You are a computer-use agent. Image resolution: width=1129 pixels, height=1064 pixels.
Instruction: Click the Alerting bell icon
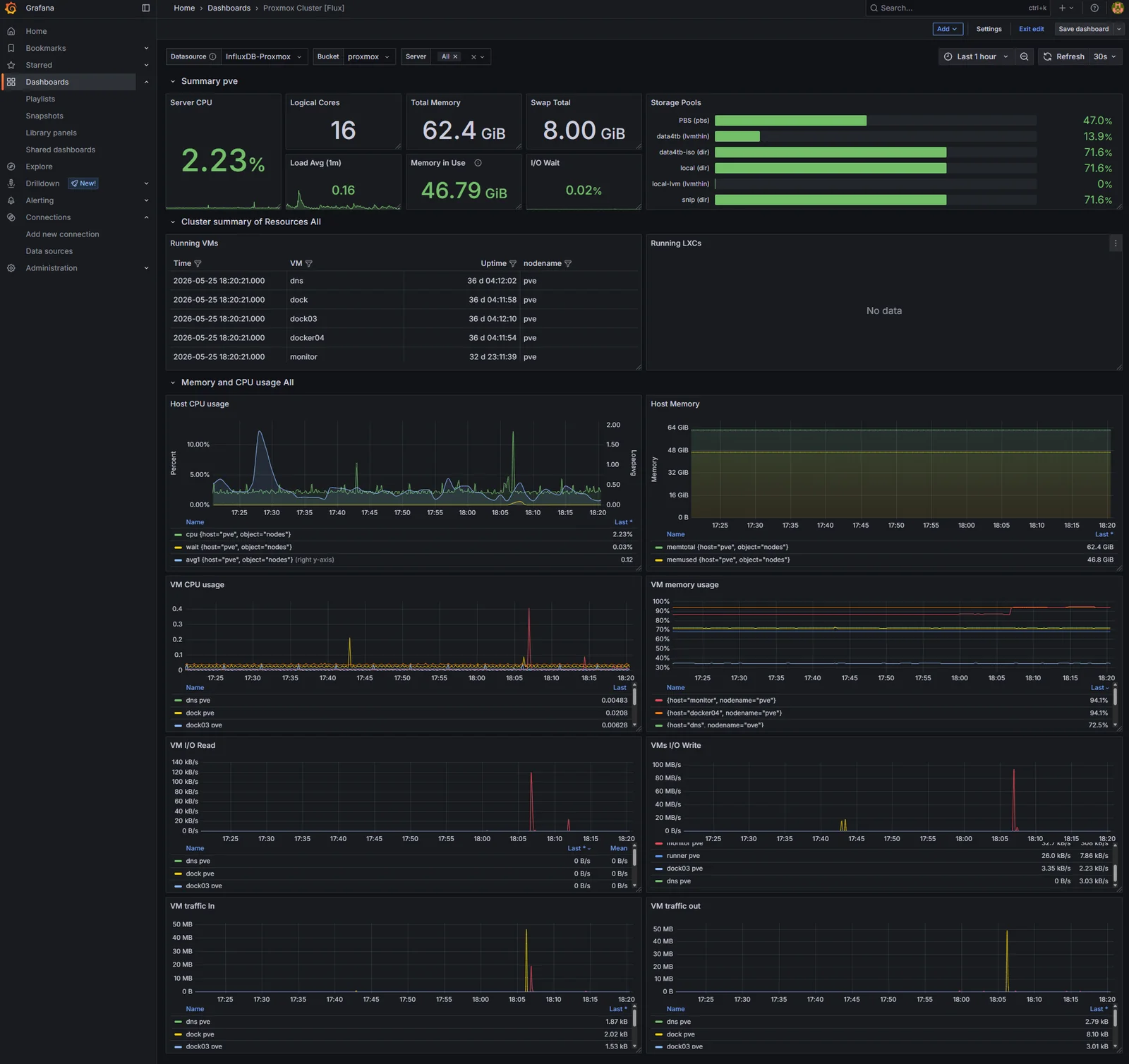tap(11, 200)
